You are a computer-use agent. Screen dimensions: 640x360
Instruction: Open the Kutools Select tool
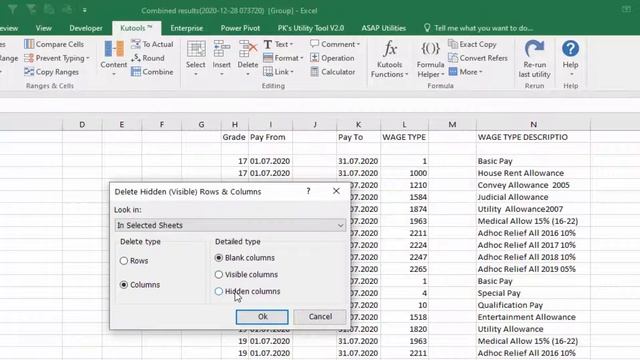[x=196, y=58]
